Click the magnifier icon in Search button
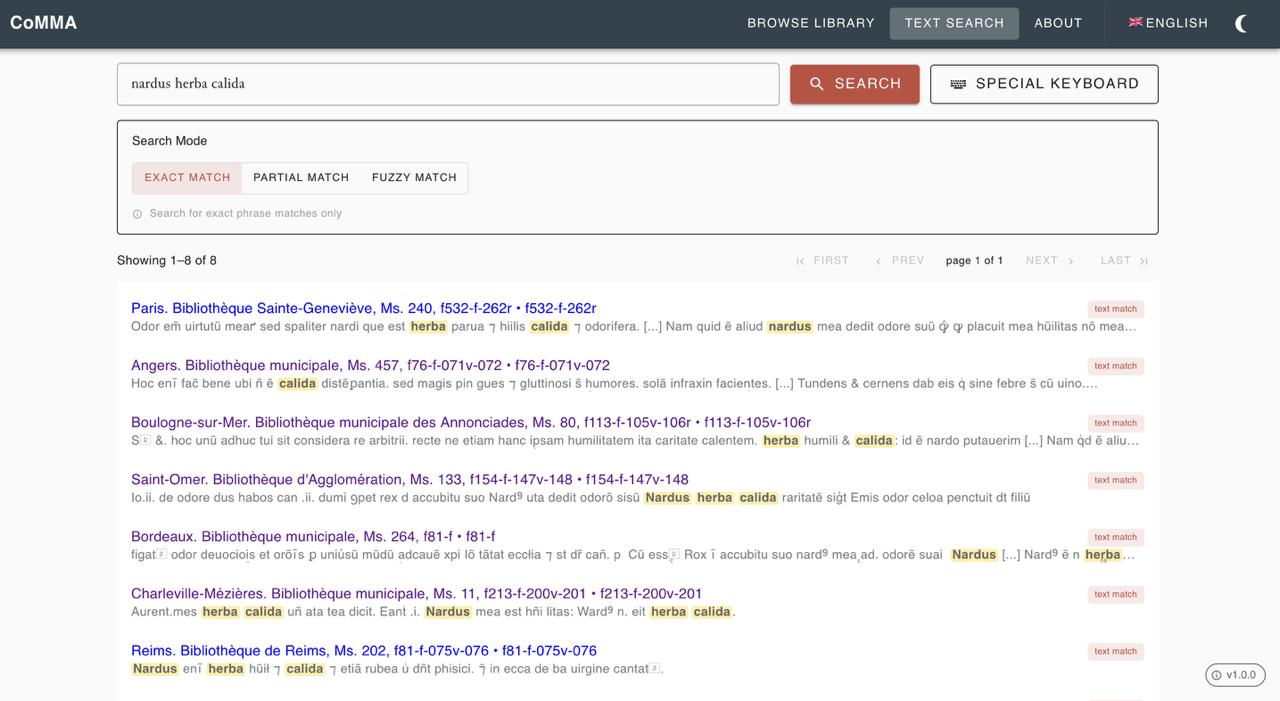1280x701 pixels. (x=817, y=84)
